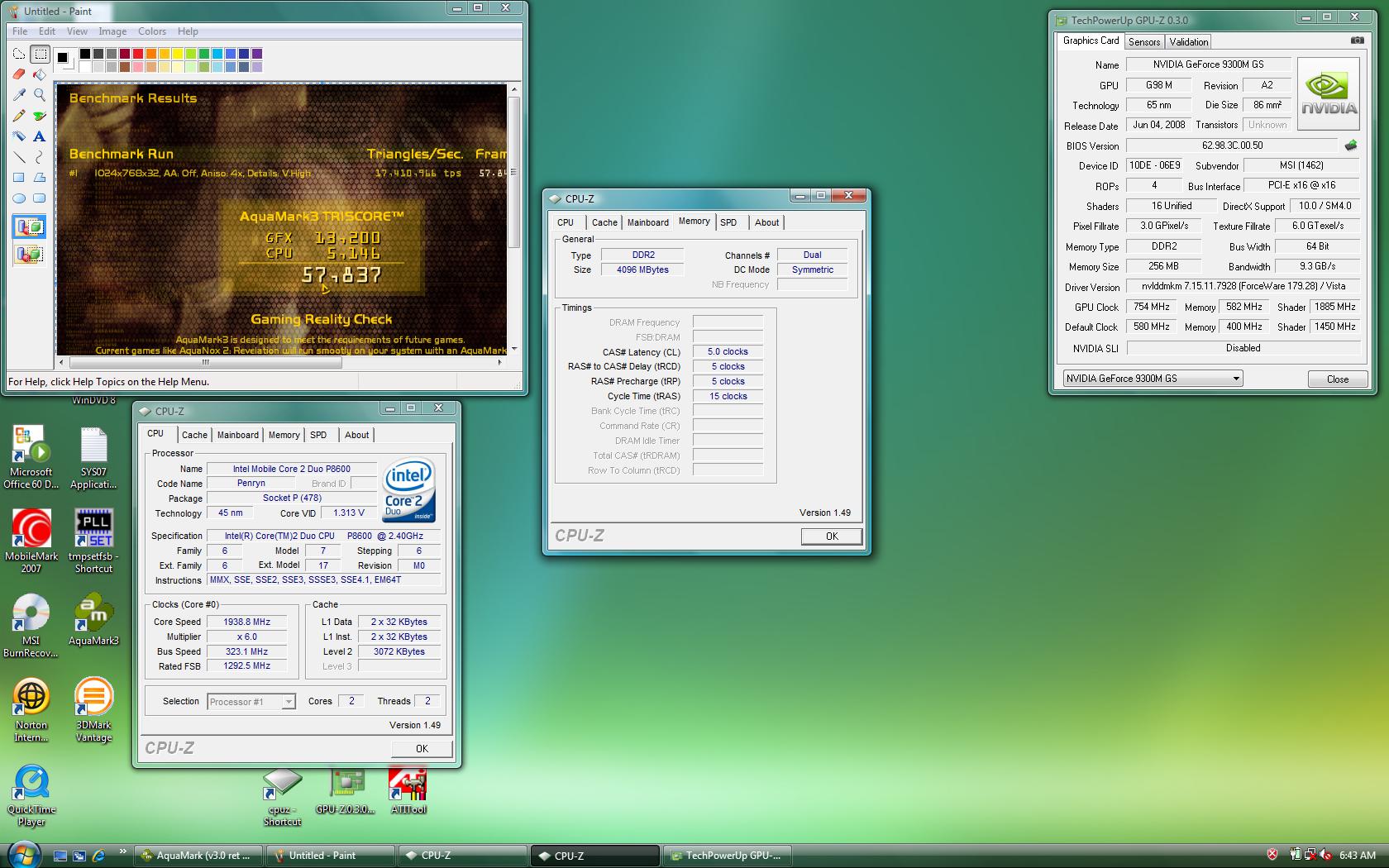Click Paint's horizontal scrollbar right arrow
The image size is (1389, 868).
tap(499, 362)
